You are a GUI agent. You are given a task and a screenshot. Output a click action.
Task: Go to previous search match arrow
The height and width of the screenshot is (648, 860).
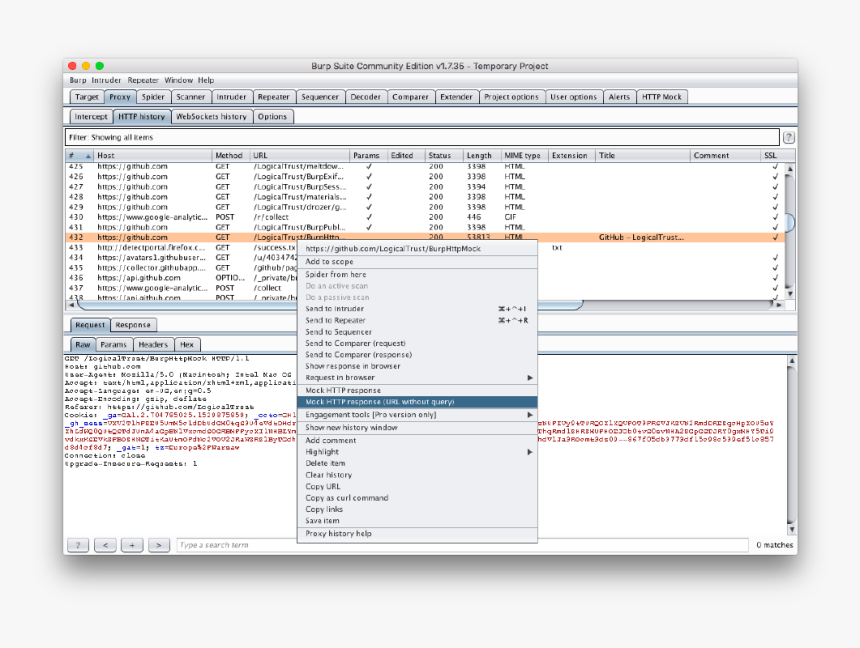(x=105, y=545)
